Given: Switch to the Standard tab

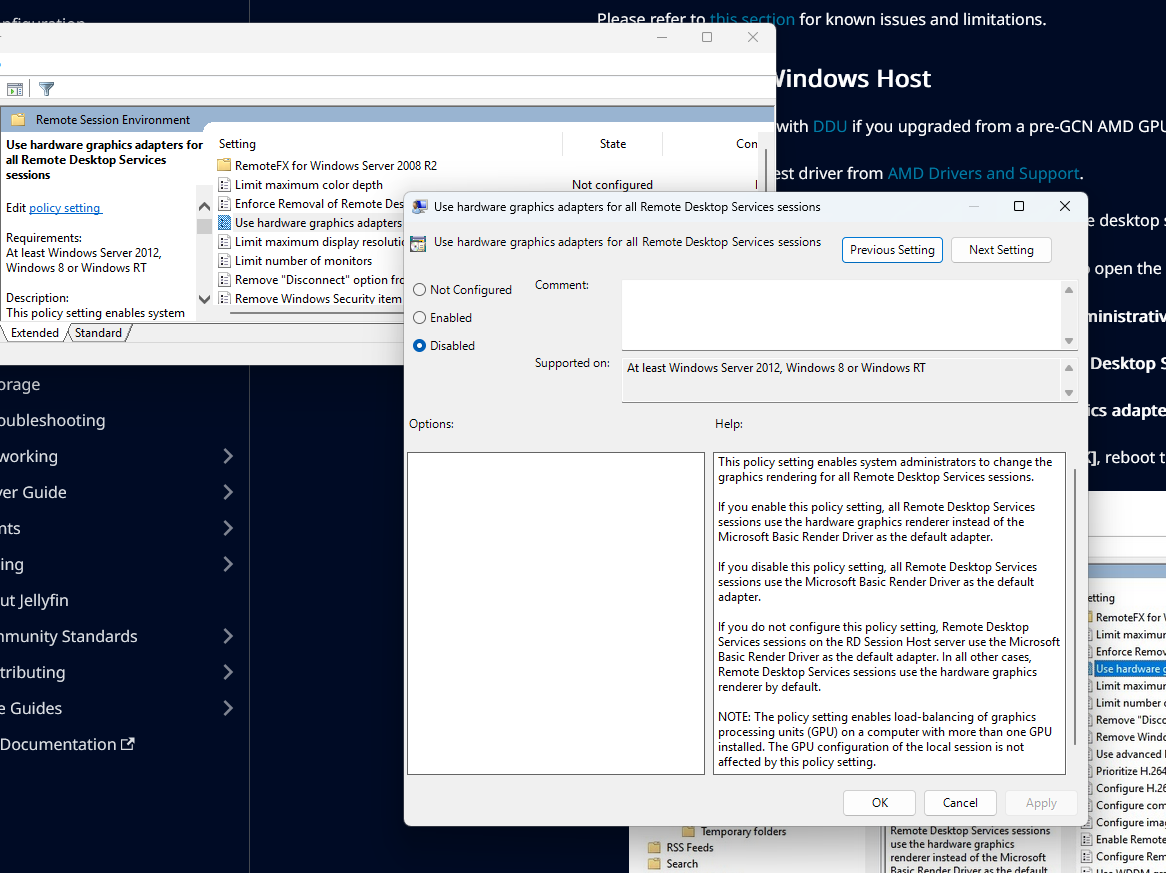Looking at the screenshot, I should pyautogui.click(x=98, y=333).
